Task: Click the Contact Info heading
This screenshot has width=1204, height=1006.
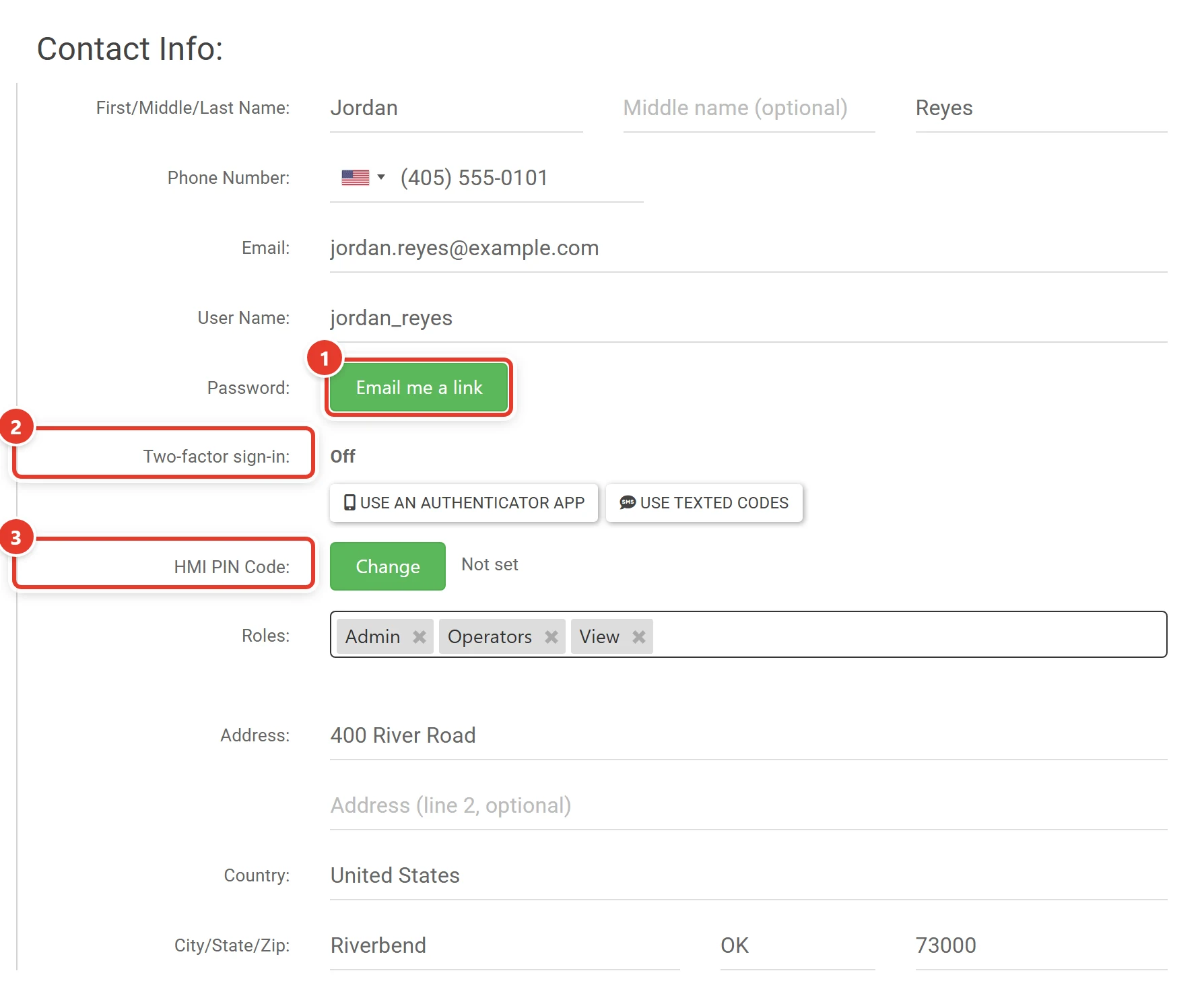Action: tap(130, 49)
